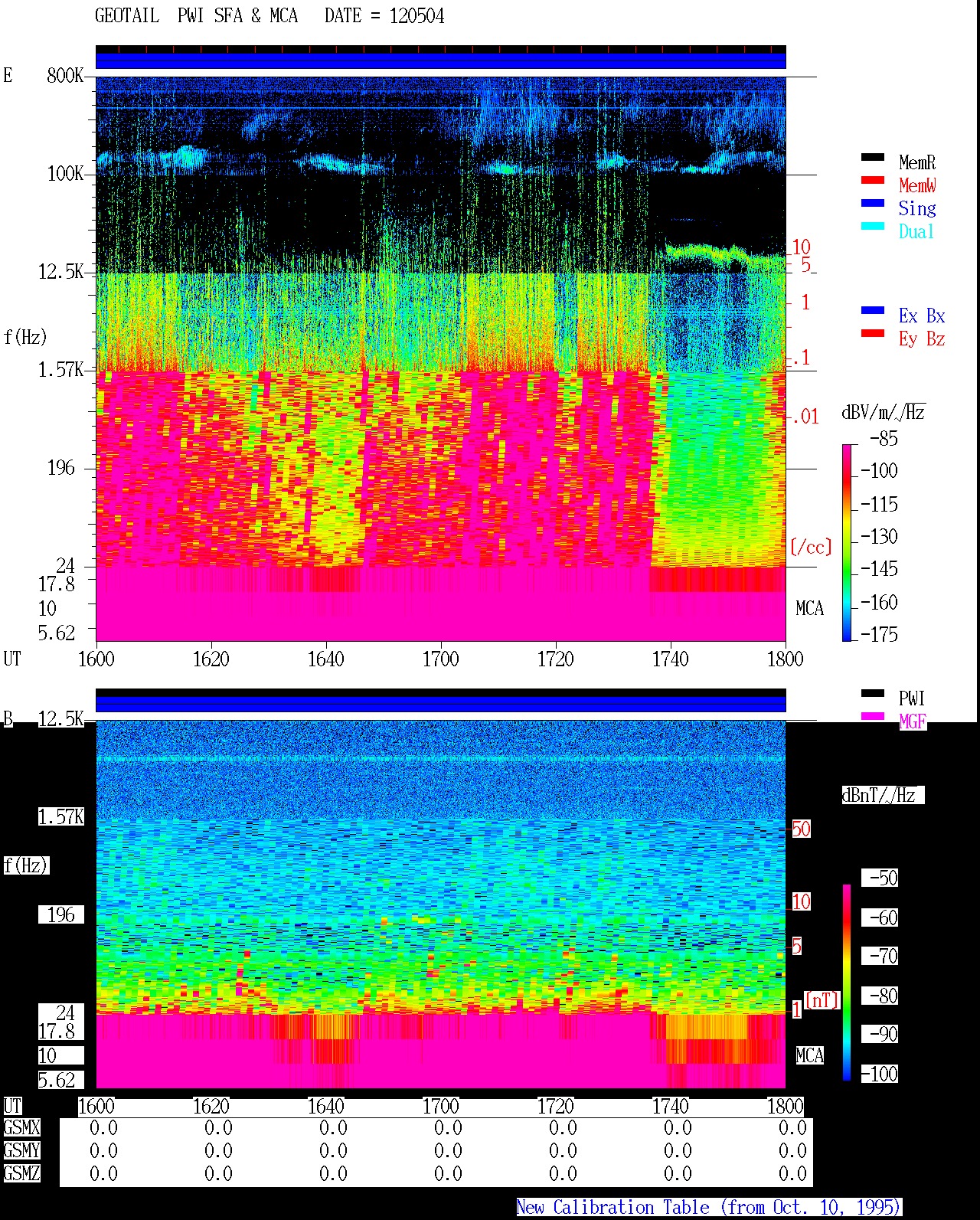
Task: Click the B panel 196 frequency label
Action: point(61,914)
